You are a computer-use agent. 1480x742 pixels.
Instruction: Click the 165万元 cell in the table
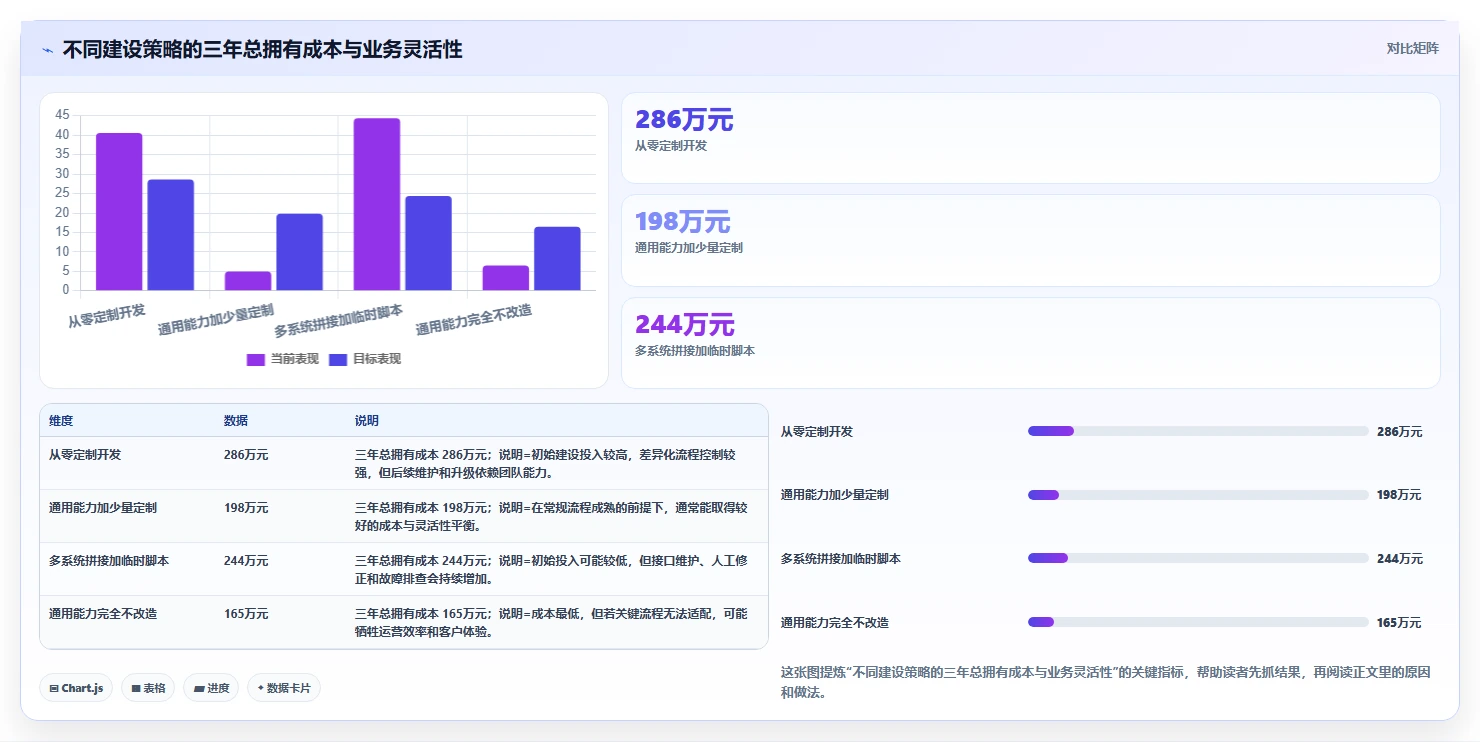[x=246, y=613]
